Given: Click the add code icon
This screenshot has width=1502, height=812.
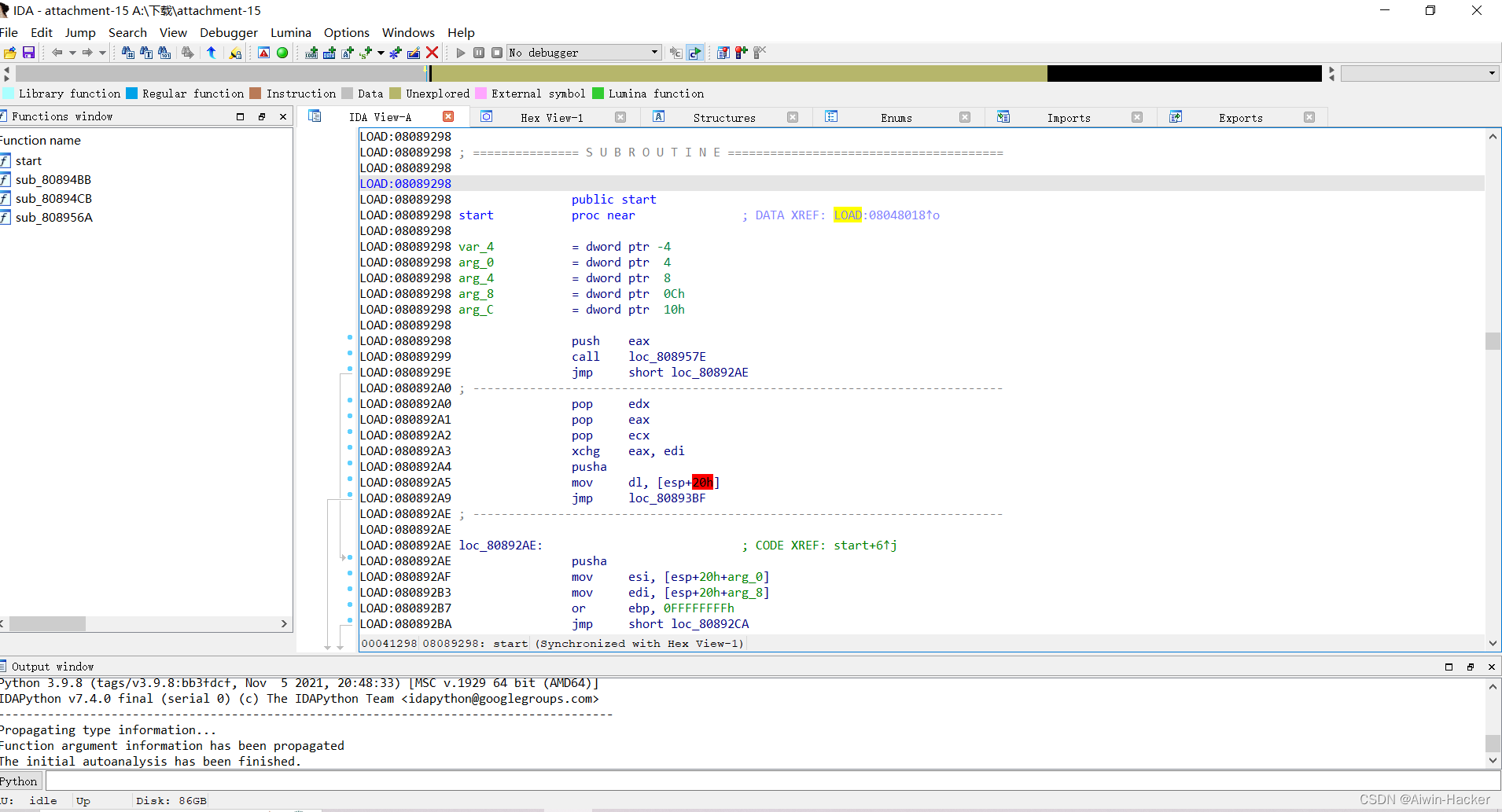Looking at the screenshot, I should tap(311, 53).
